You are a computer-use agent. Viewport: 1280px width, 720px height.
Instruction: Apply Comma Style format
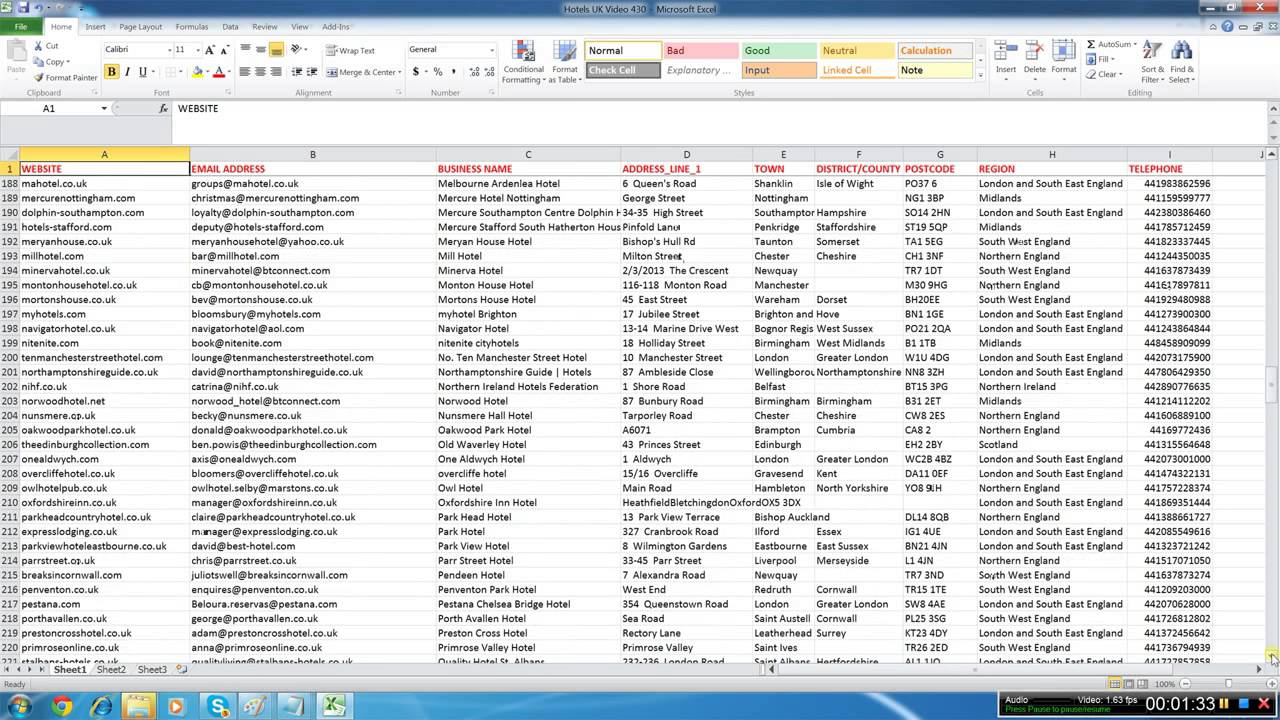point(452,72)
